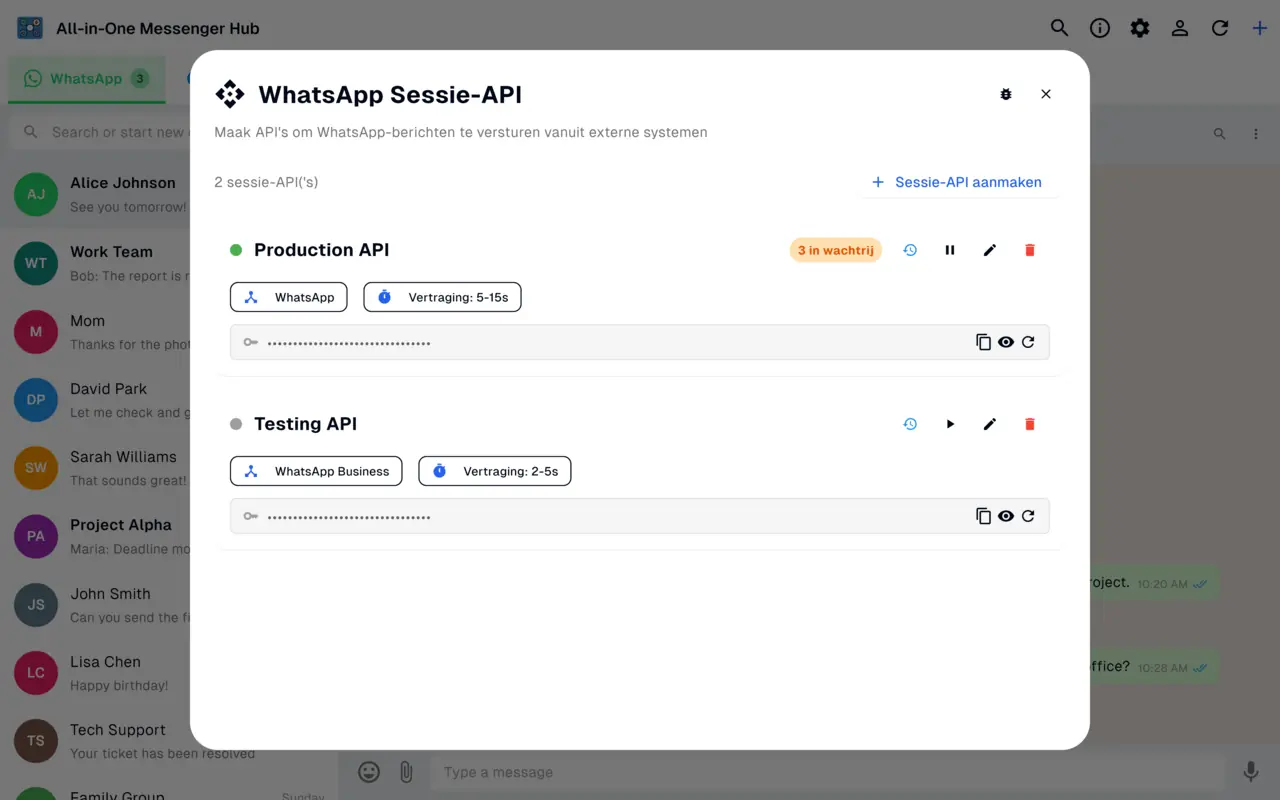This screenshot has height=800, width=1280.
Task: Edit the Testing API
Action: (x=990, y=424)
